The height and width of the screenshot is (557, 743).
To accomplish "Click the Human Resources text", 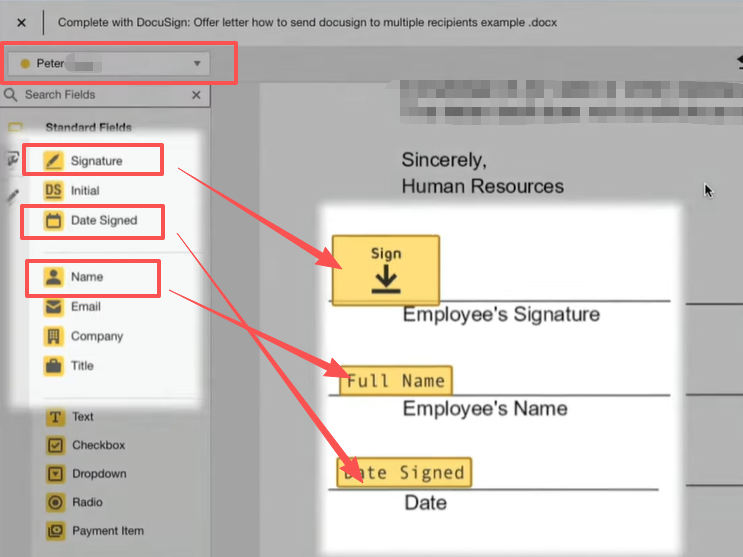I will 483,186.
